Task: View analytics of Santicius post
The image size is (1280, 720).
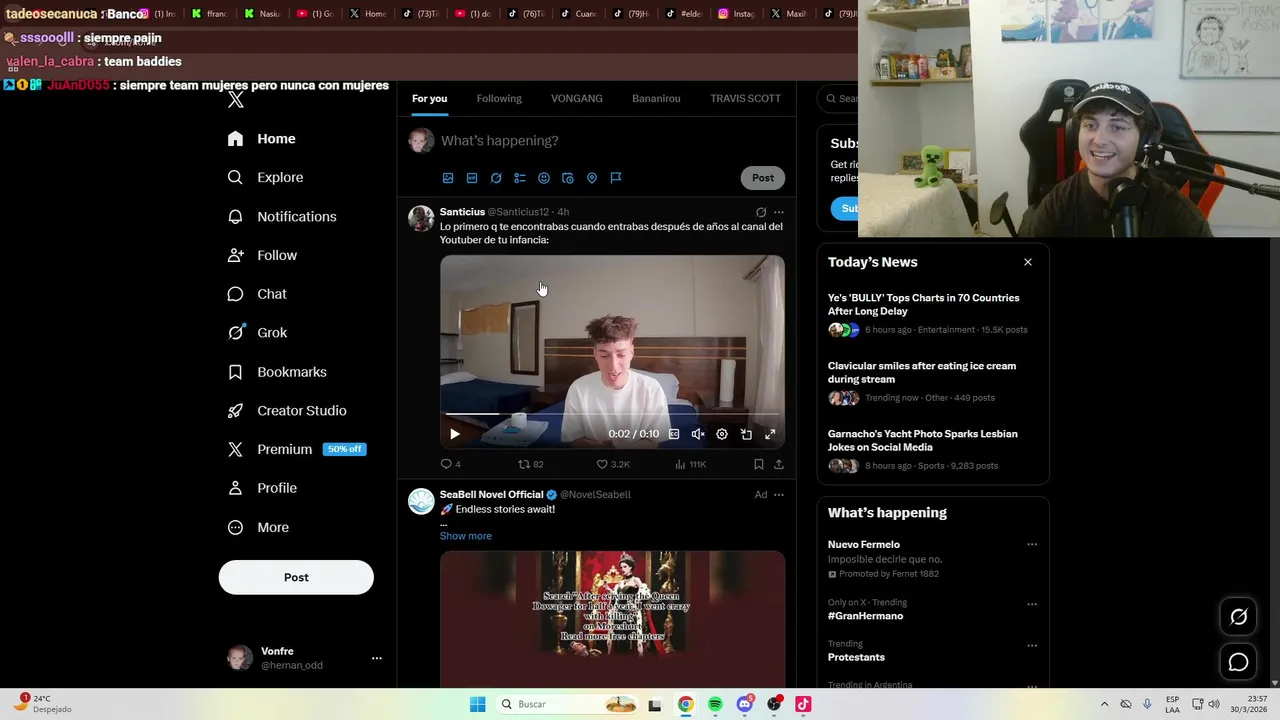Action: (x=690, y=464)
